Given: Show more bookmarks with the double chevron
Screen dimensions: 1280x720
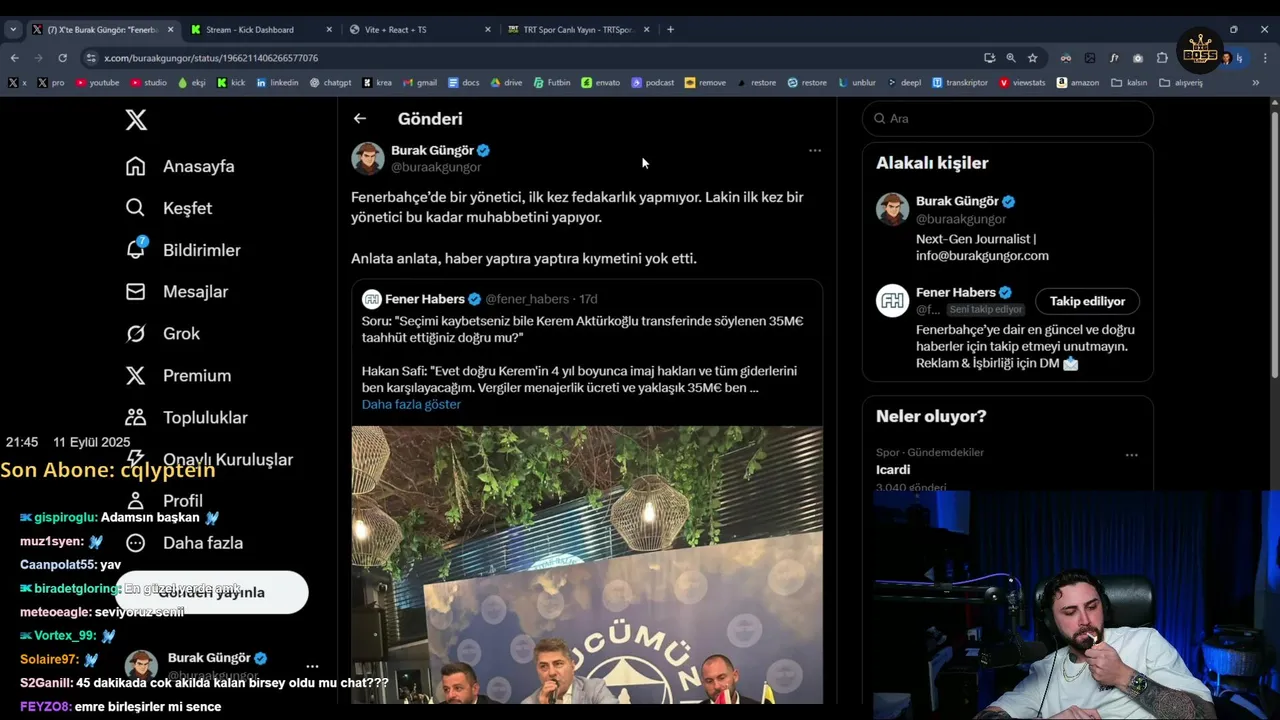Looking at the screenshot, I should pyautogui.click(x=1256, y=83).
